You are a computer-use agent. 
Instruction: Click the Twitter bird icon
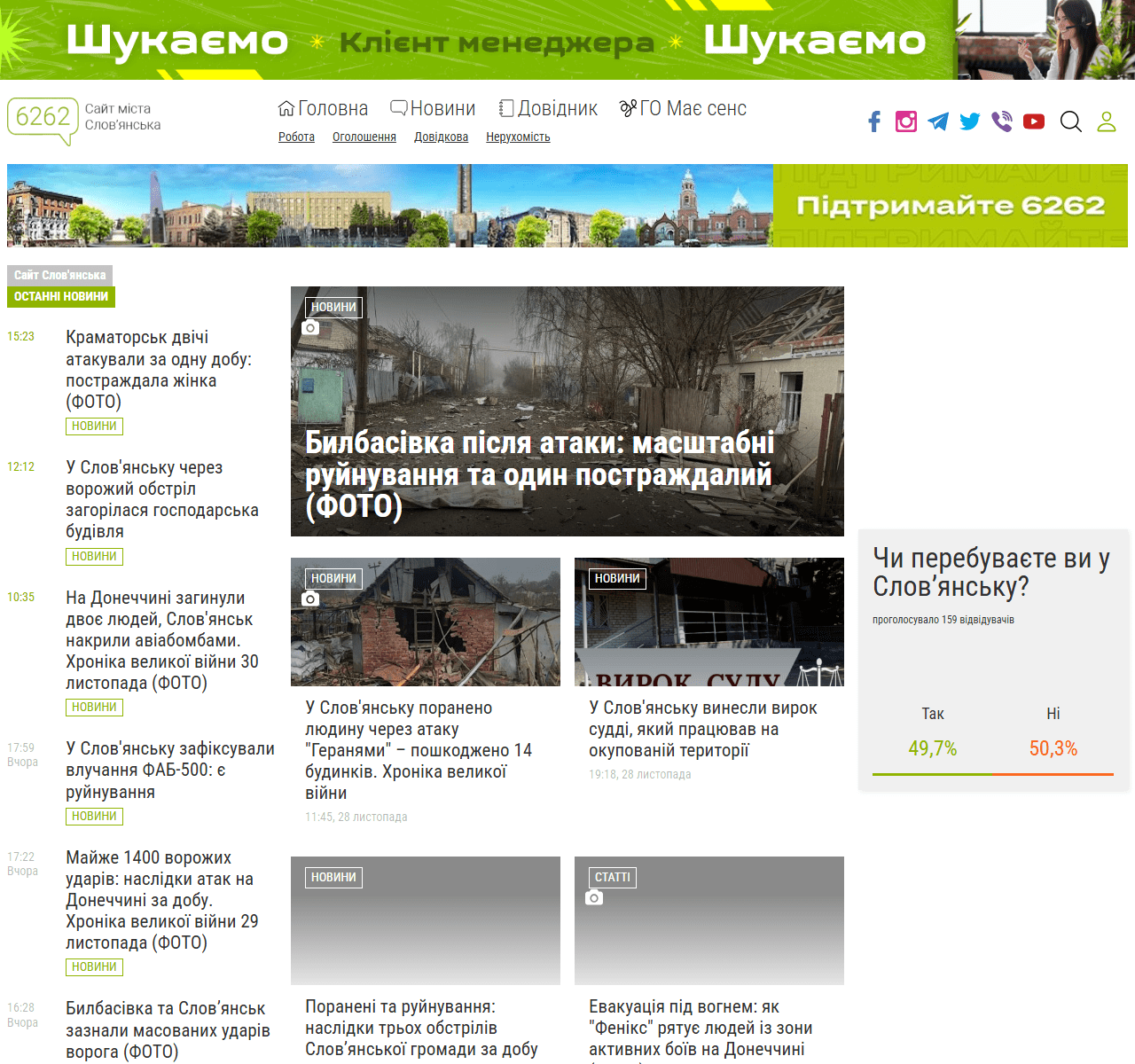coord(970,121)
